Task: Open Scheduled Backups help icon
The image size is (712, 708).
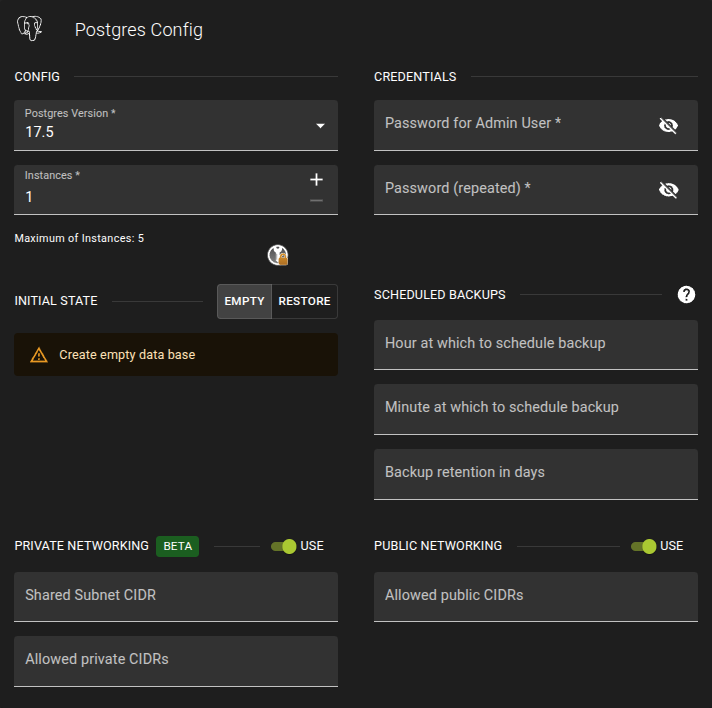Action: click(x=686, y=295)
